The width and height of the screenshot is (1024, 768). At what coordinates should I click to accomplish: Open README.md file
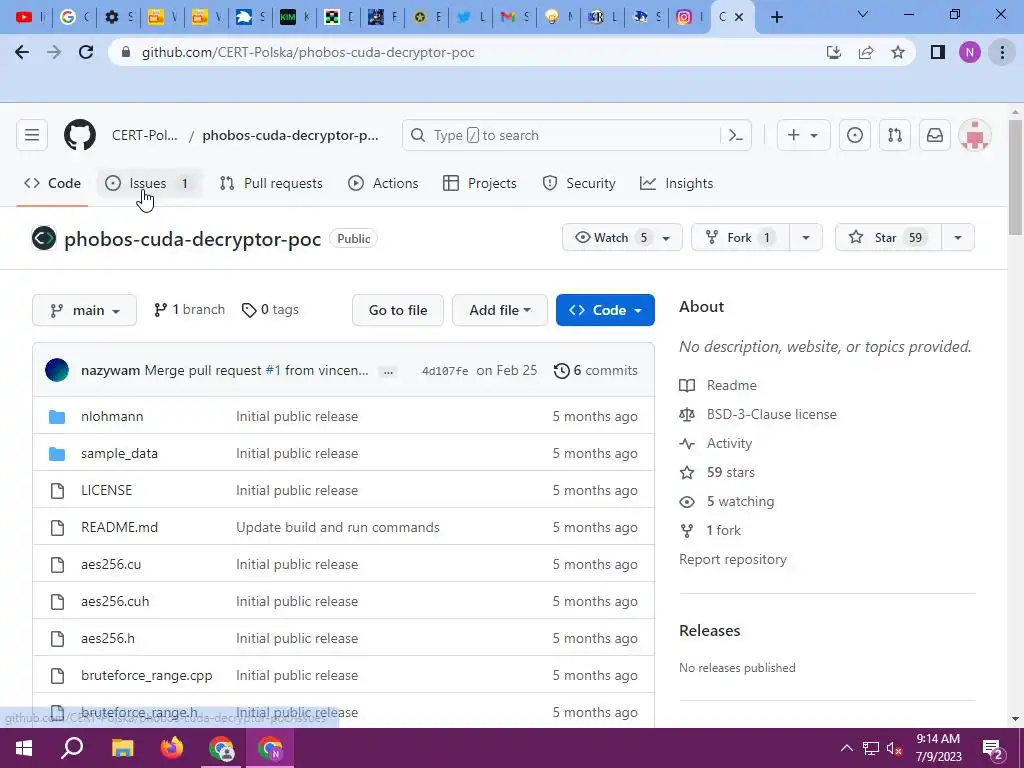click(120, 527)
